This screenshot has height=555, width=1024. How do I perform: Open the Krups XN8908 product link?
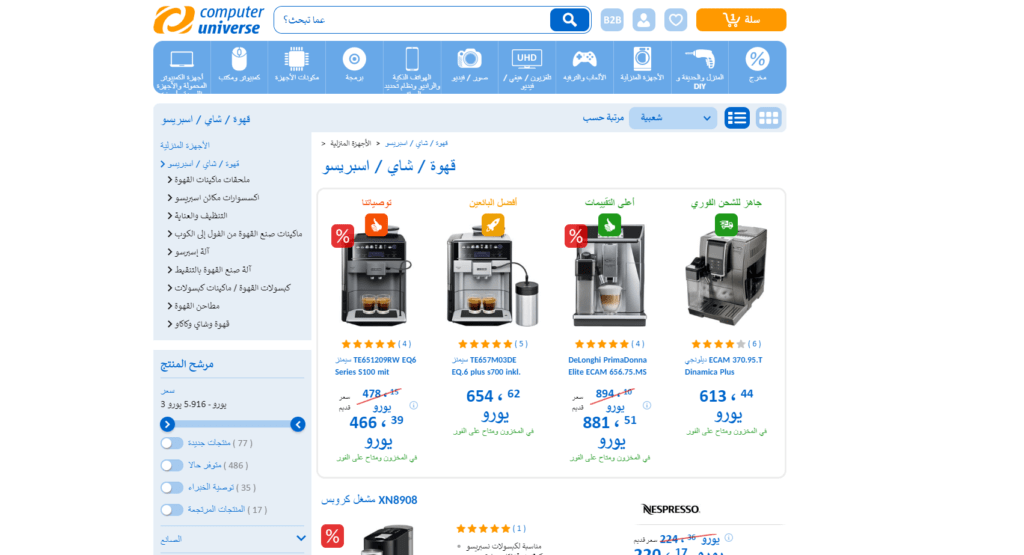pyautogui.click(x=369, y=500)
